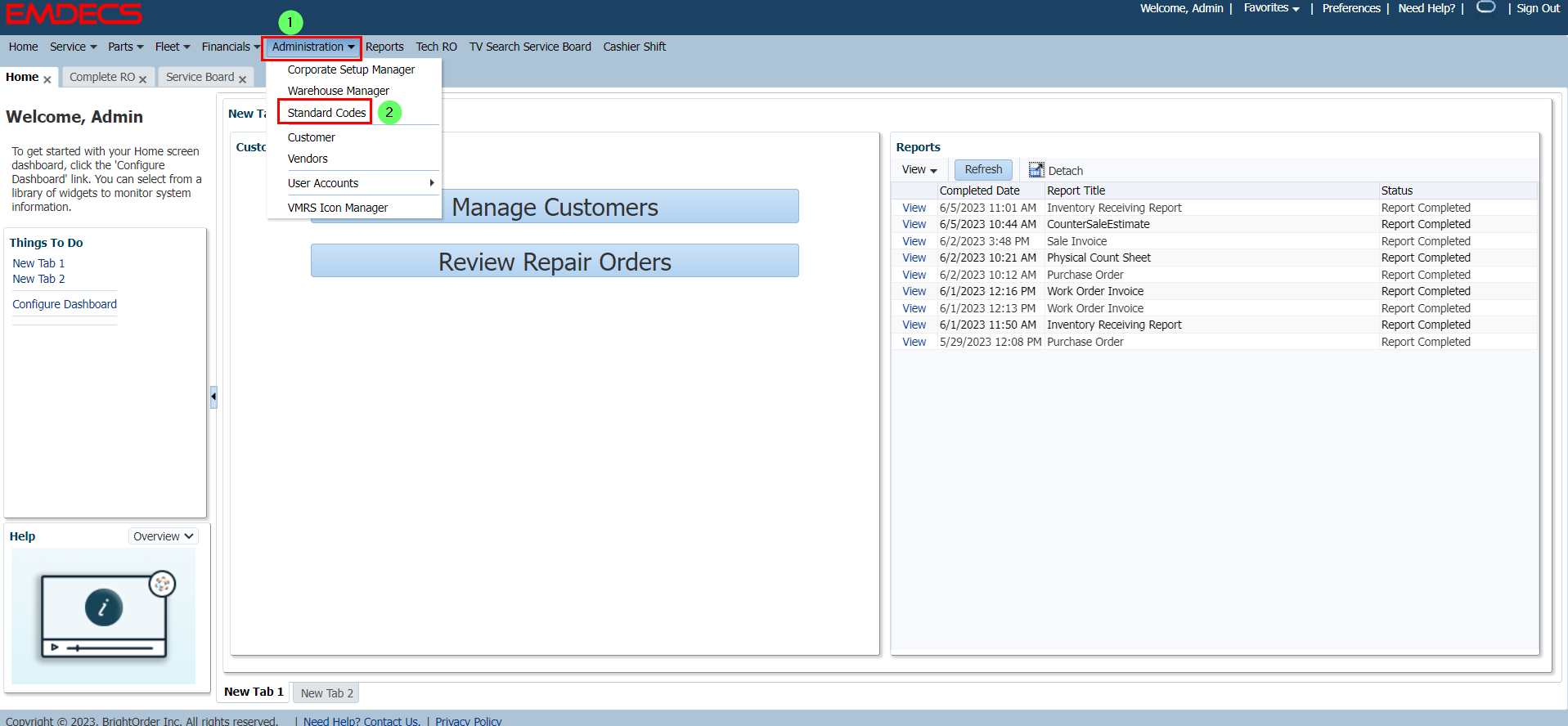
Task: Switch to the Service Board tab
Action: pos(200,77)
